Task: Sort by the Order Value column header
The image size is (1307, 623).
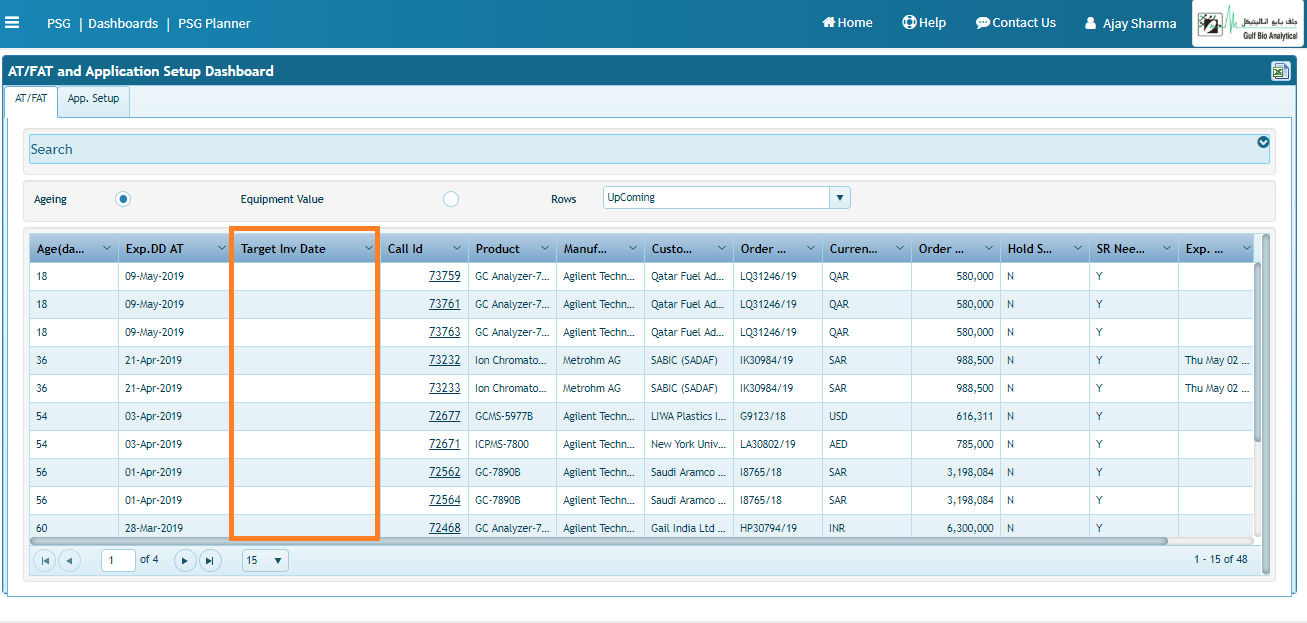Action: tap(955, 249)
